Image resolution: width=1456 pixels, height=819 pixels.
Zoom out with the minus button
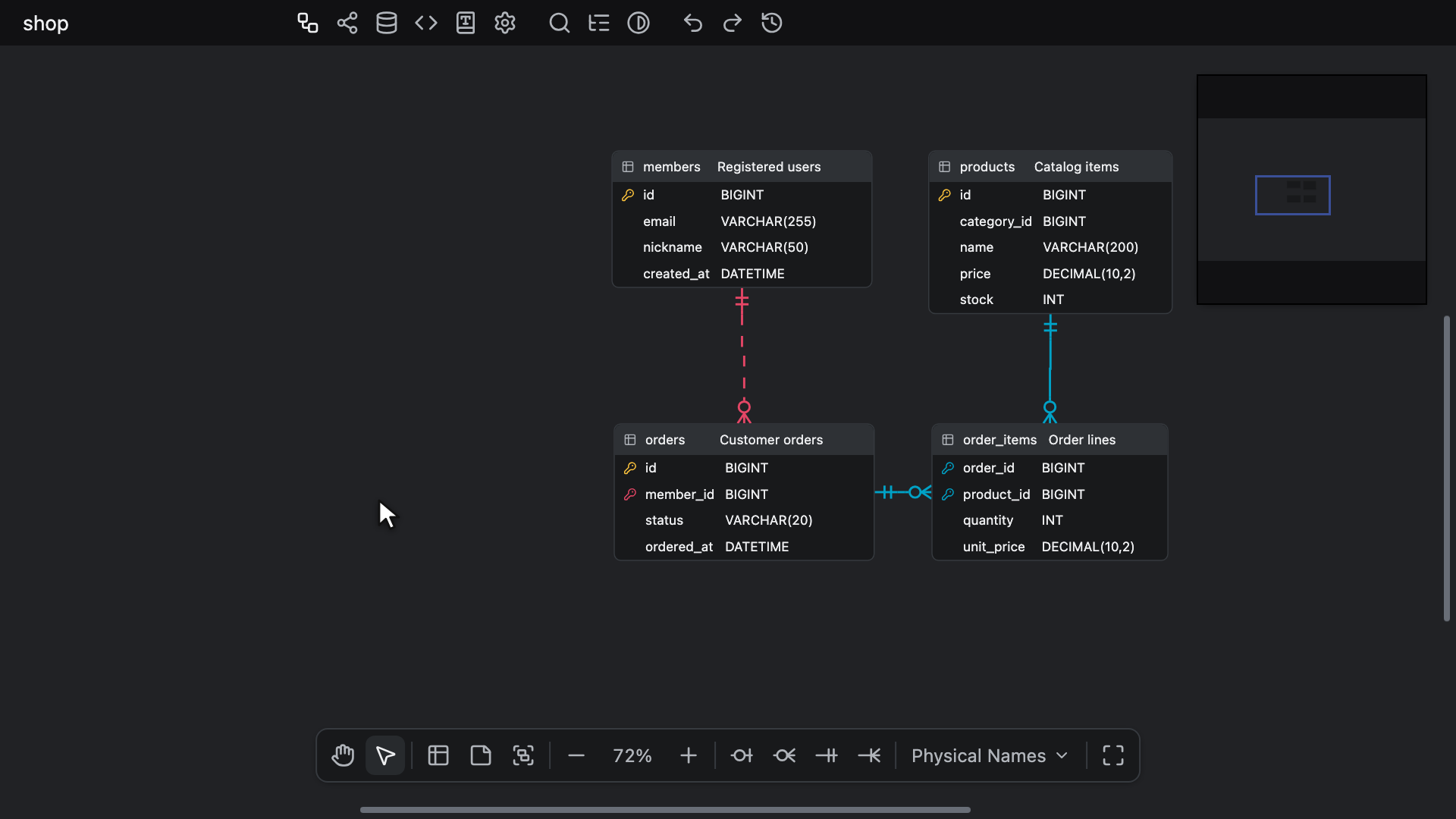point(576,755)
